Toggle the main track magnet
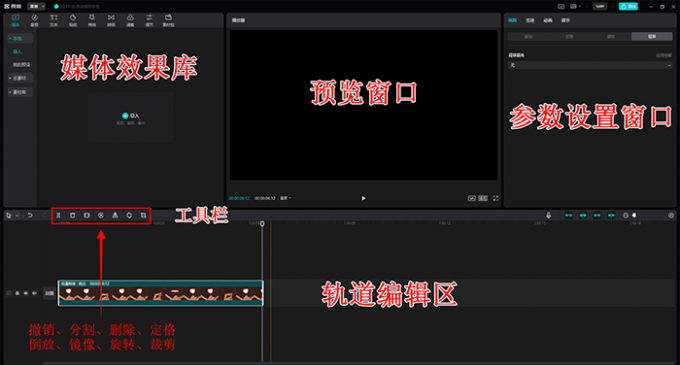This screenshot has height=365, width=680. click(x=569, y=215)
